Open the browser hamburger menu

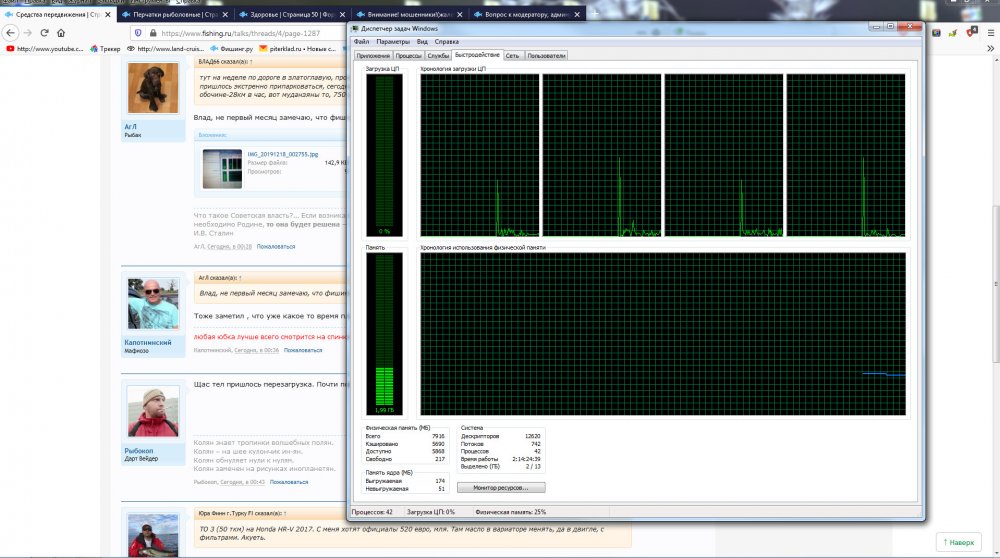tap(991, 33)
